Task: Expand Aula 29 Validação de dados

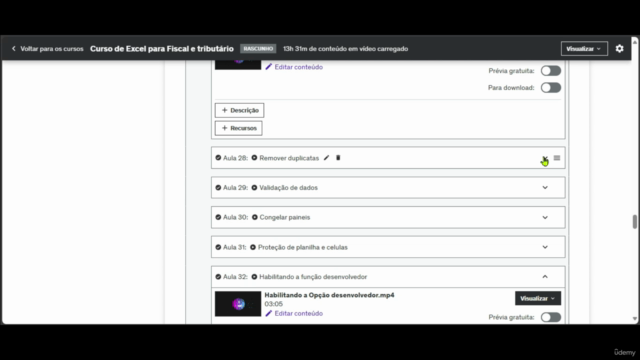Action: click(x=545, y=188)
